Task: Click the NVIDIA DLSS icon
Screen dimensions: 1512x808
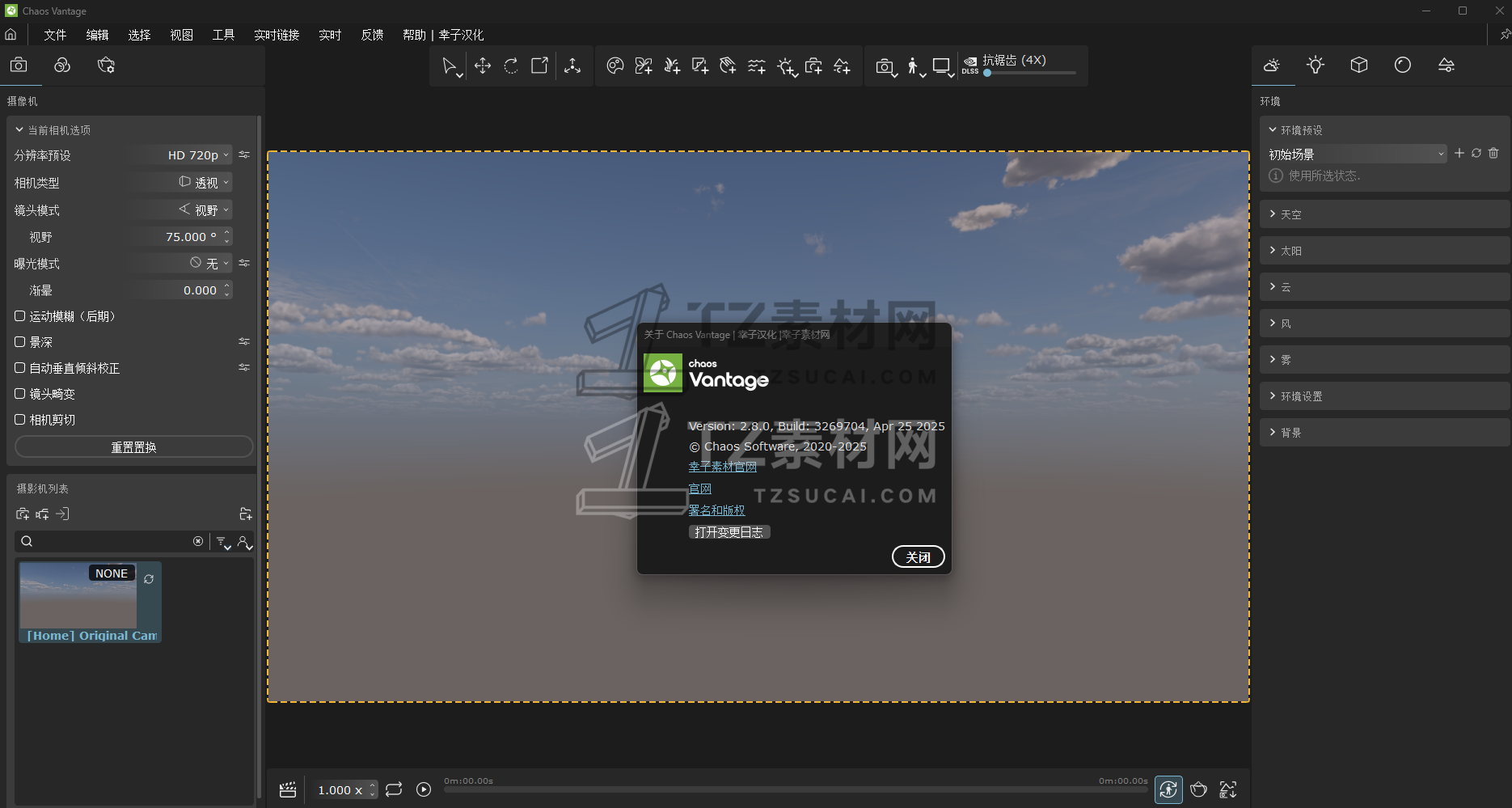Action: point(970,65)
